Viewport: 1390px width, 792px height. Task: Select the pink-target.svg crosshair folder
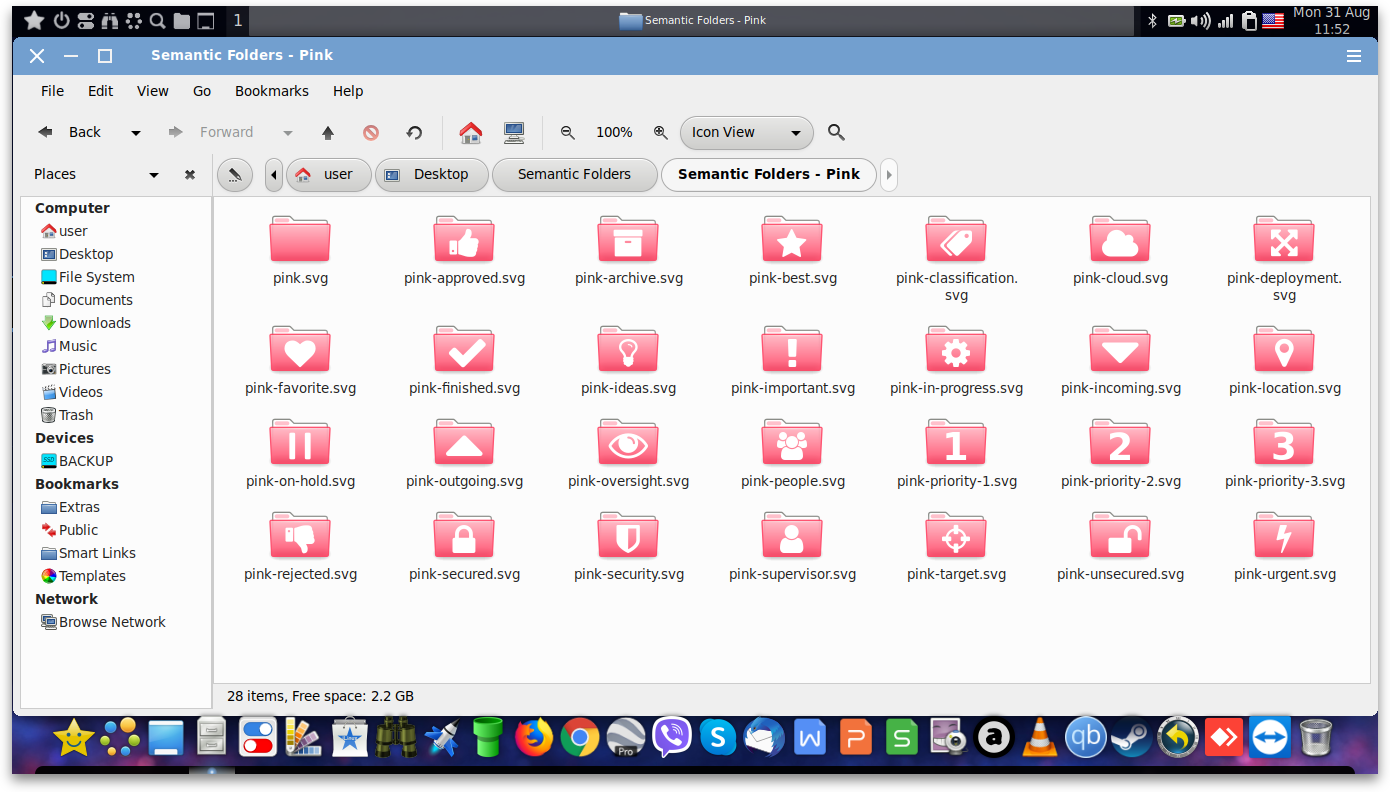[x=956, y=536]
